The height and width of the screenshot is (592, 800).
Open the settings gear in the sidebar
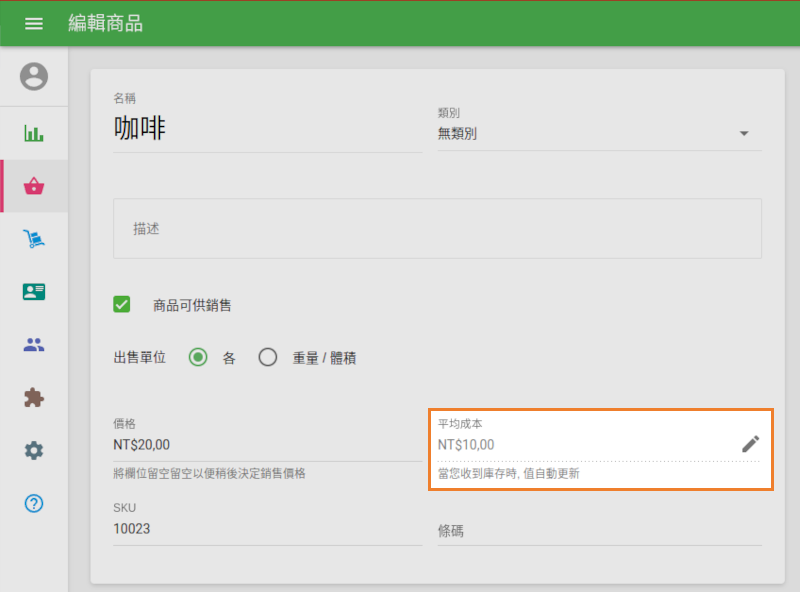[33, 450]
